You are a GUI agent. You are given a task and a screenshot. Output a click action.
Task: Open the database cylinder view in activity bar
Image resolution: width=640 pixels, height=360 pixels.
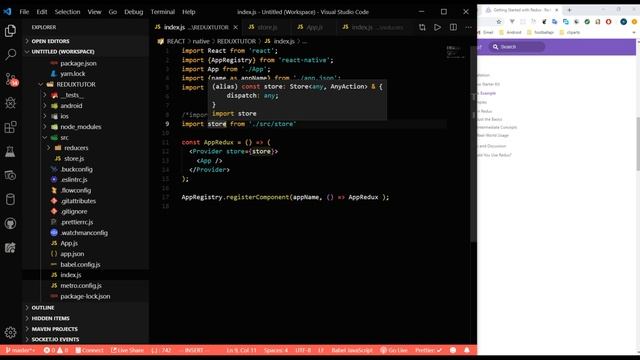click(x=10, y=200)
